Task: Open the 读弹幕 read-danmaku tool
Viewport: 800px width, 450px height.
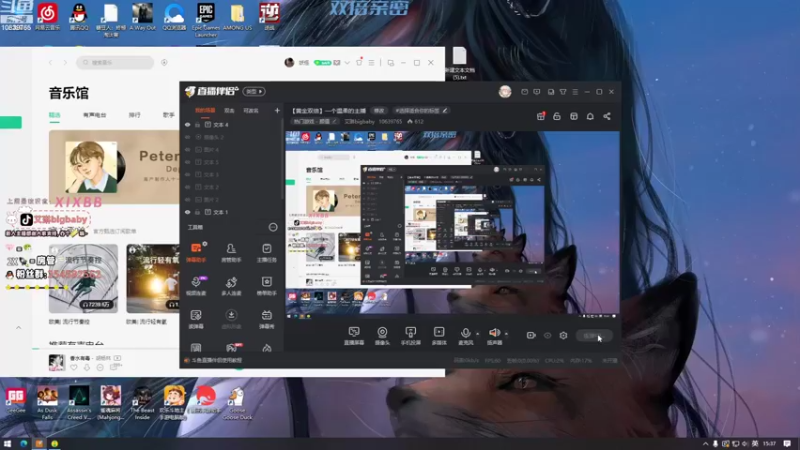Action: coord(196,319)
